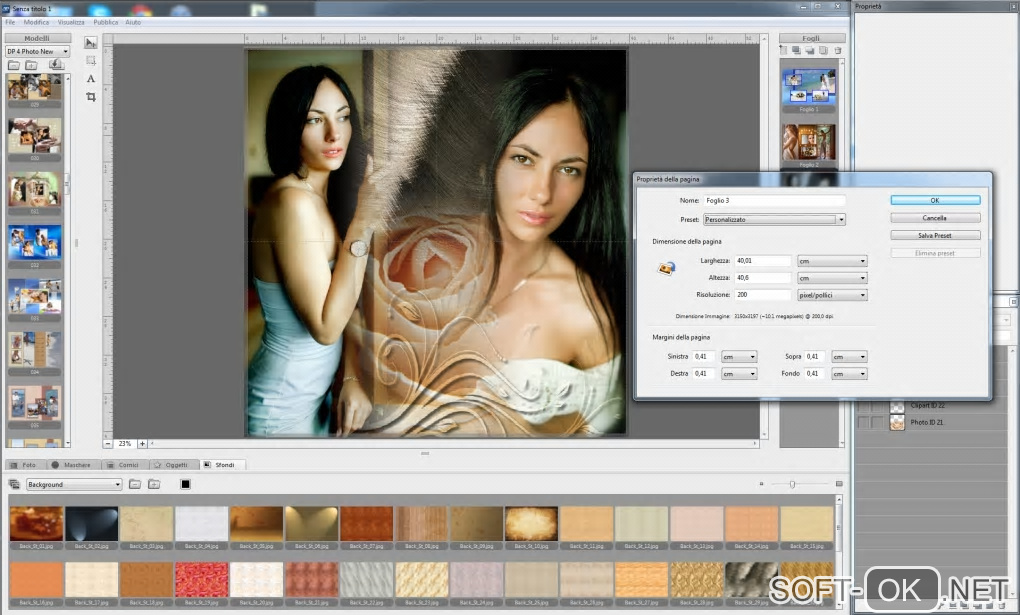Viewport: 1020px width, 615px height.
Task: Open Larghezza unit dropdown
Action: (x=832, y=261)
